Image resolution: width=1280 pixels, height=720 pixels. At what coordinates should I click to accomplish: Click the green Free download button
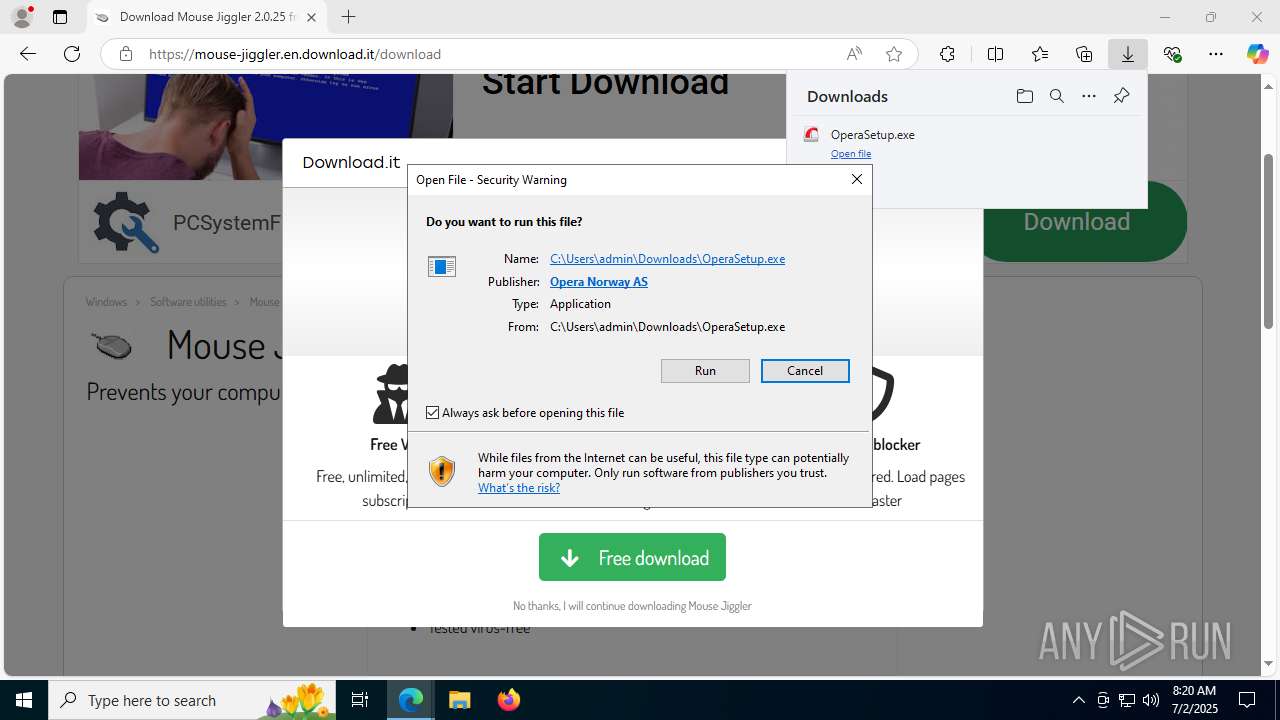coord(632,557)
